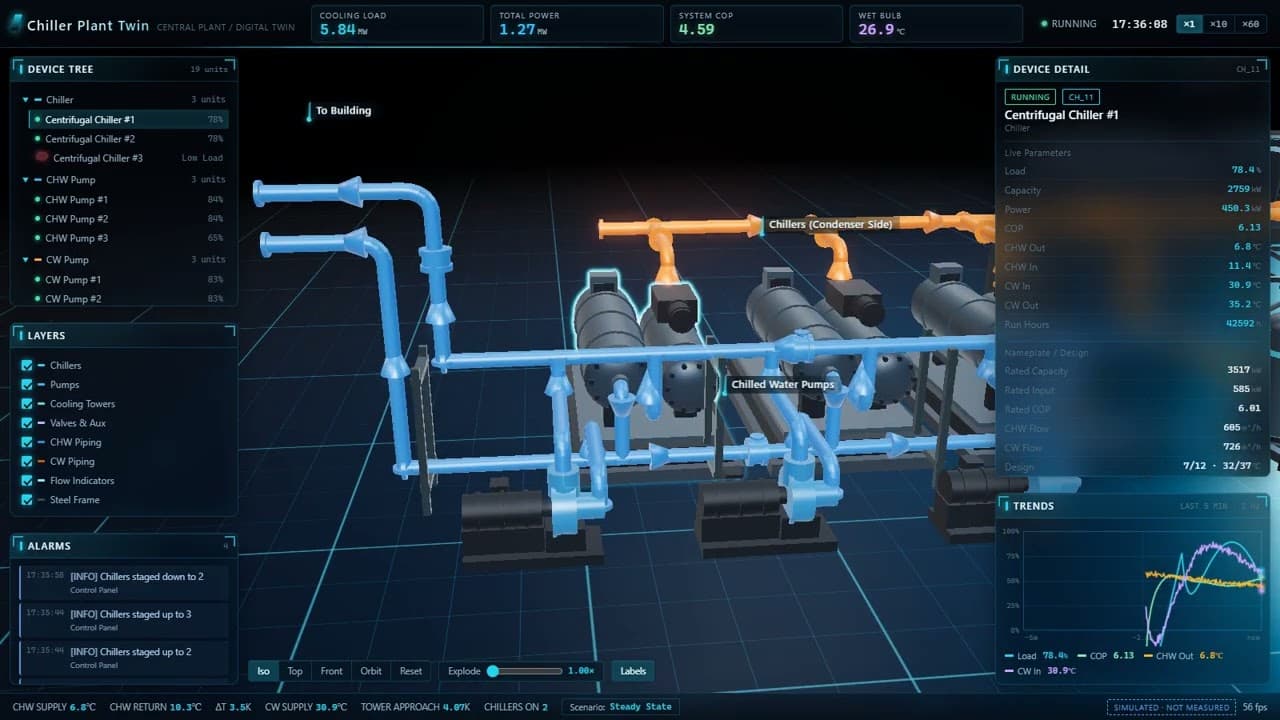Viewport: 1280px width, 720px height.
Task: Click the Load legend entry in Trends
Action: click(x=1037, y=656)
